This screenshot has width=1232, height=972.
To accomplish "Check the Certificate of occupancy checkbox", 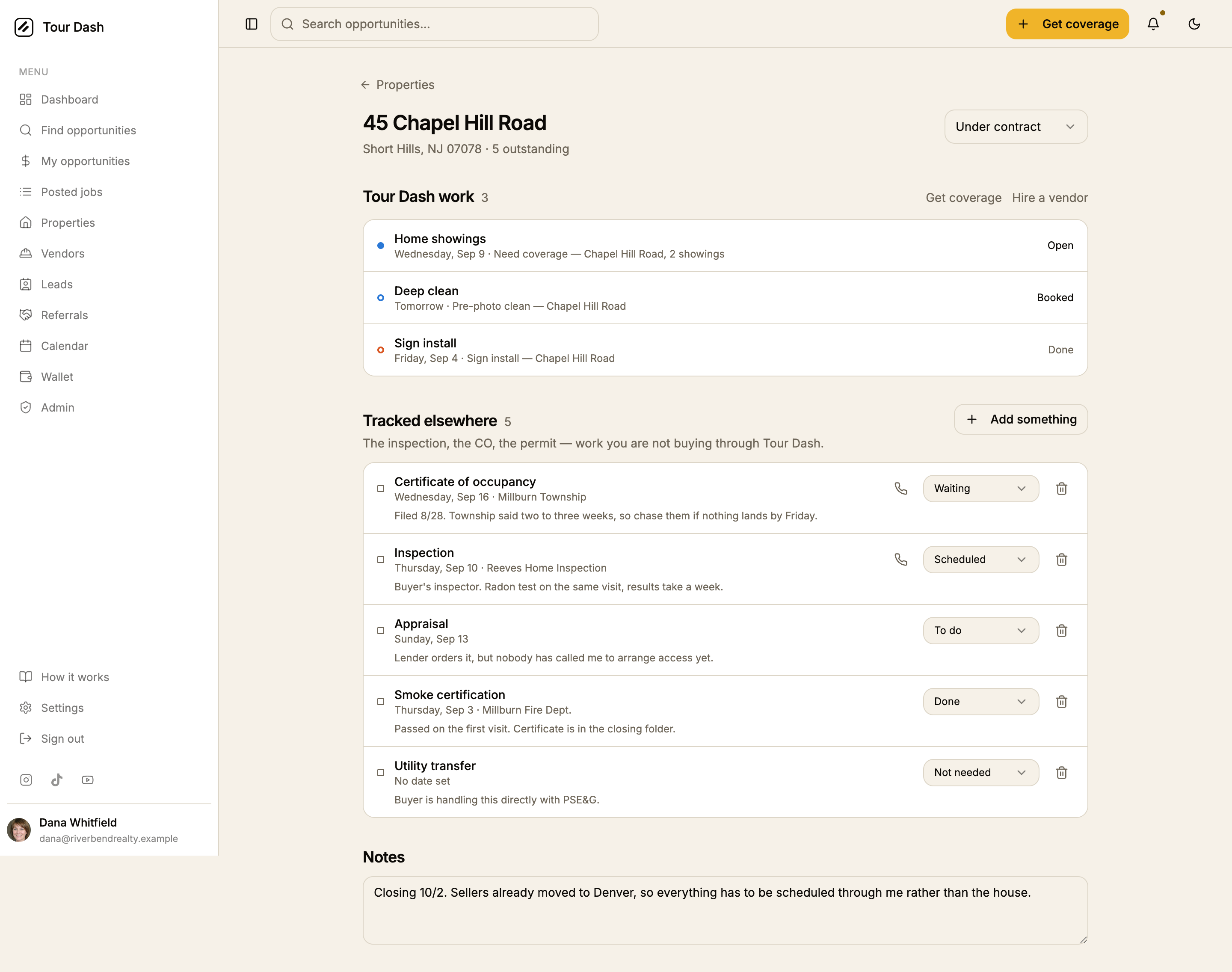I will [x=381, y=488].
